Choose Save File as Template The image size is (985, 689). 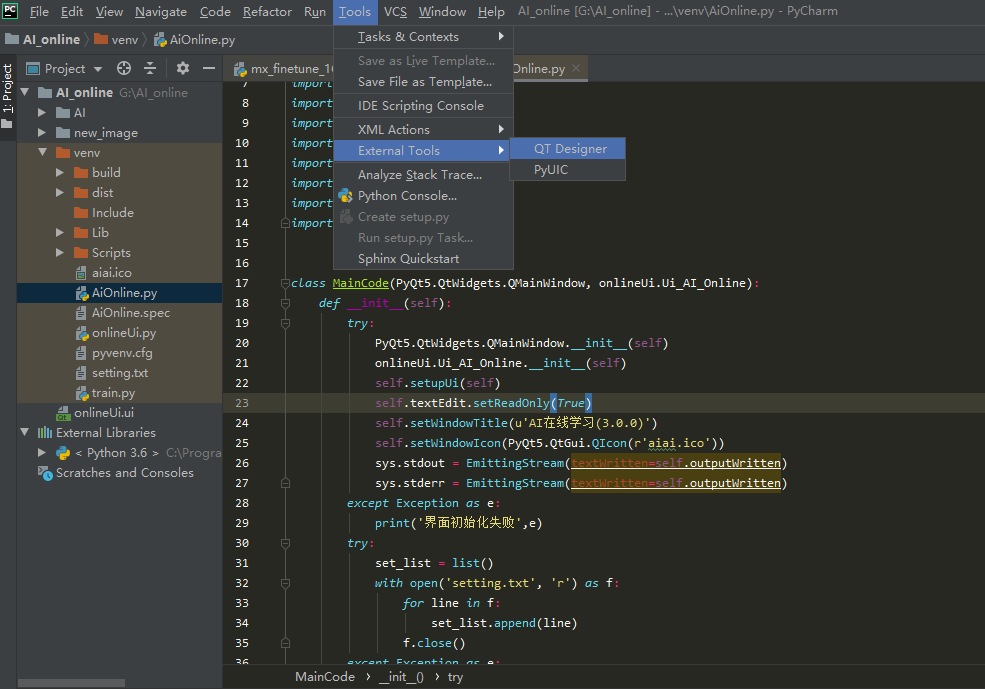(423, 82)
